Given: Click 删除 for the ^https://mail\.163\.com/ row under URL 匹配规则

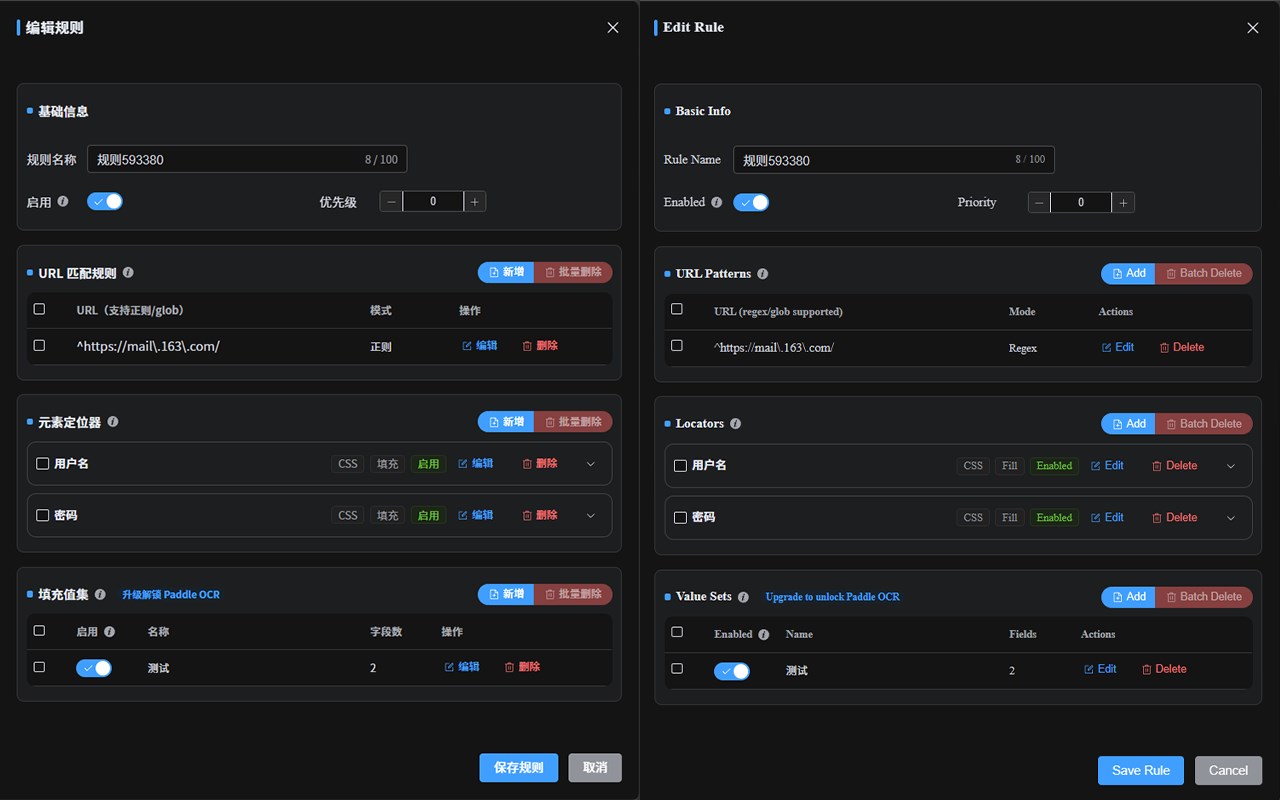Looking at the screenshot, I should pyautogui.click(x=540, y=346).
